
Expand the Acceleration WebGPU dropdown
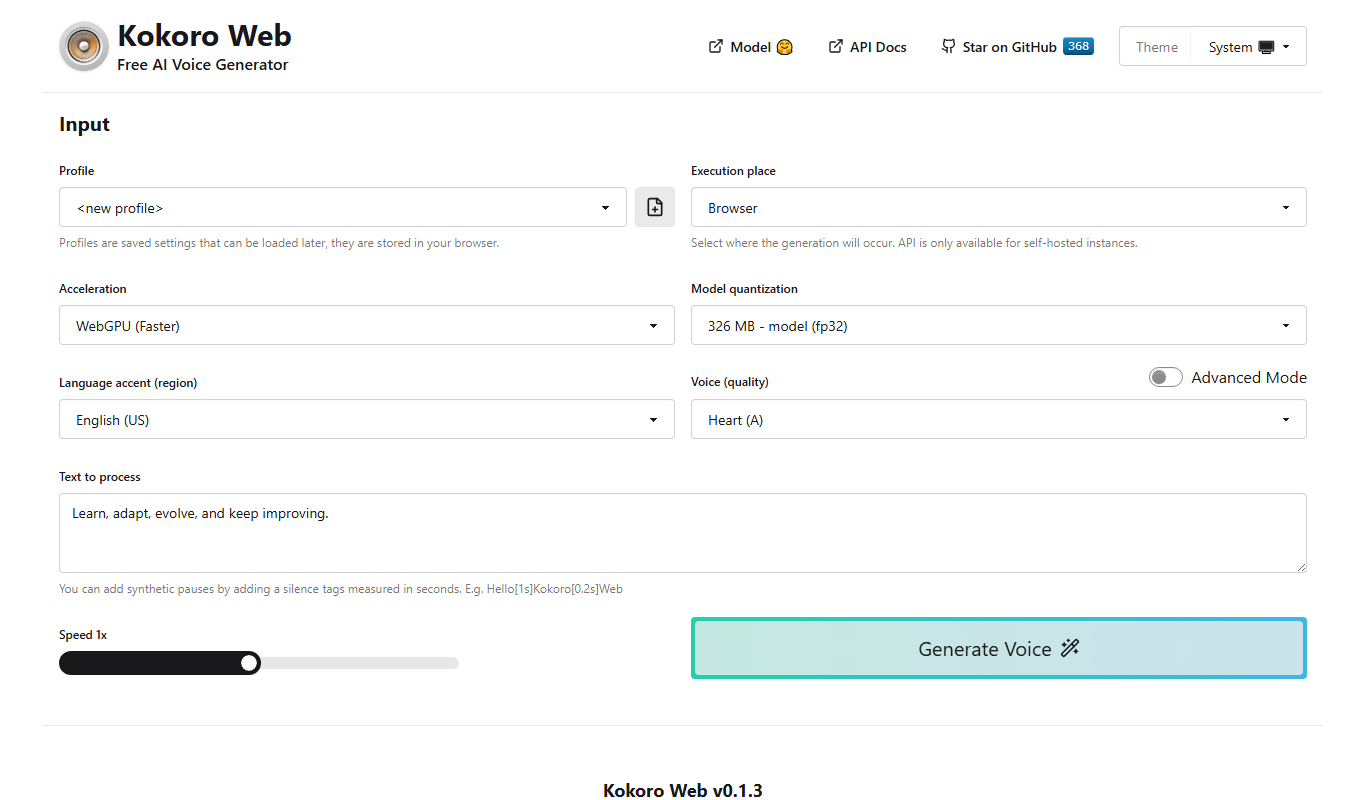pos(367,325)
